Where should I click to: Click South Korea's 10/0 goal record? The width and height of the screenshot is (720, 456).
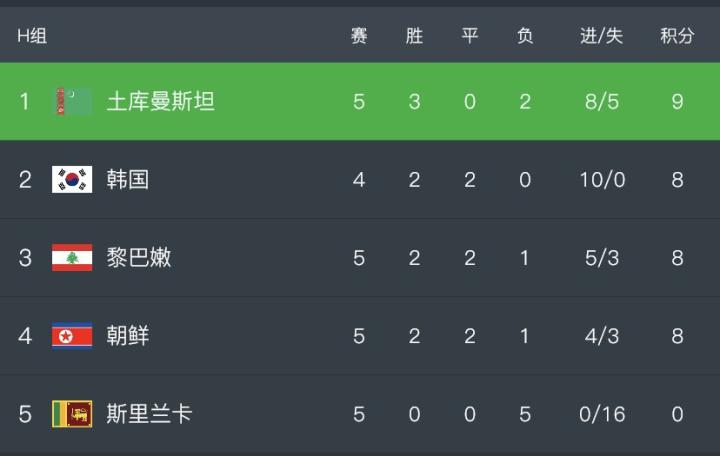tap(601, 179)
